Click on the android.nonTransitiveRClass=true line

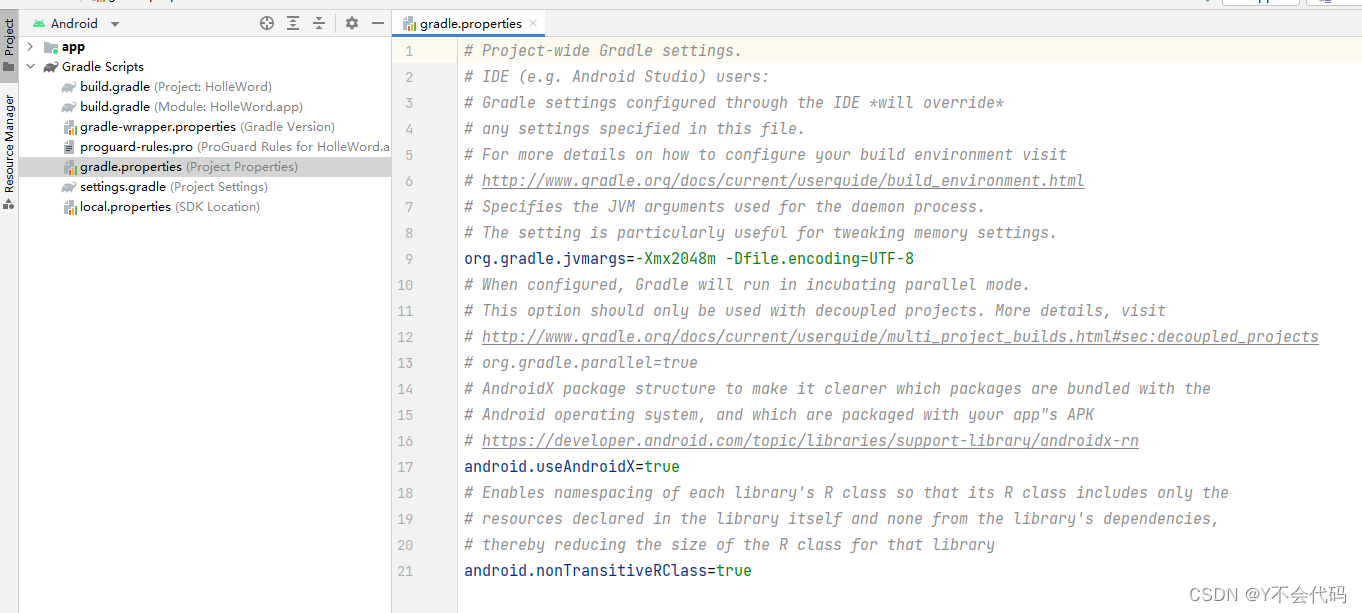point(608,571)
